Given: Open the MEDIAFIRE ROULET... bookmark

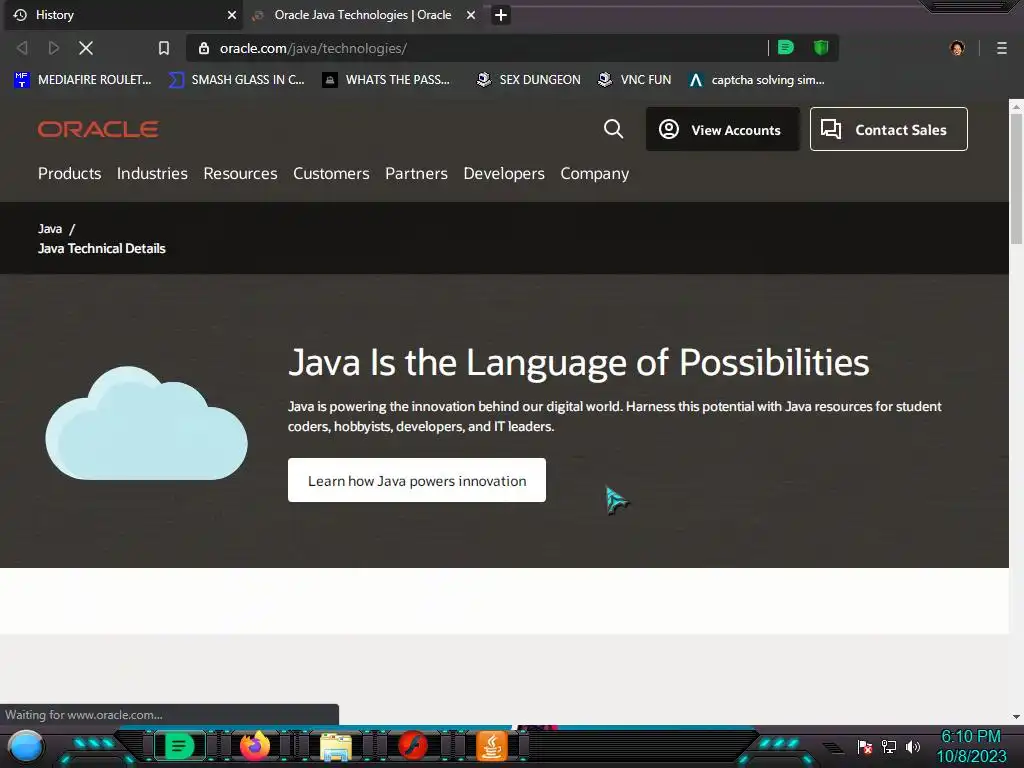Looking at the screenshot, I should point(82,80).
